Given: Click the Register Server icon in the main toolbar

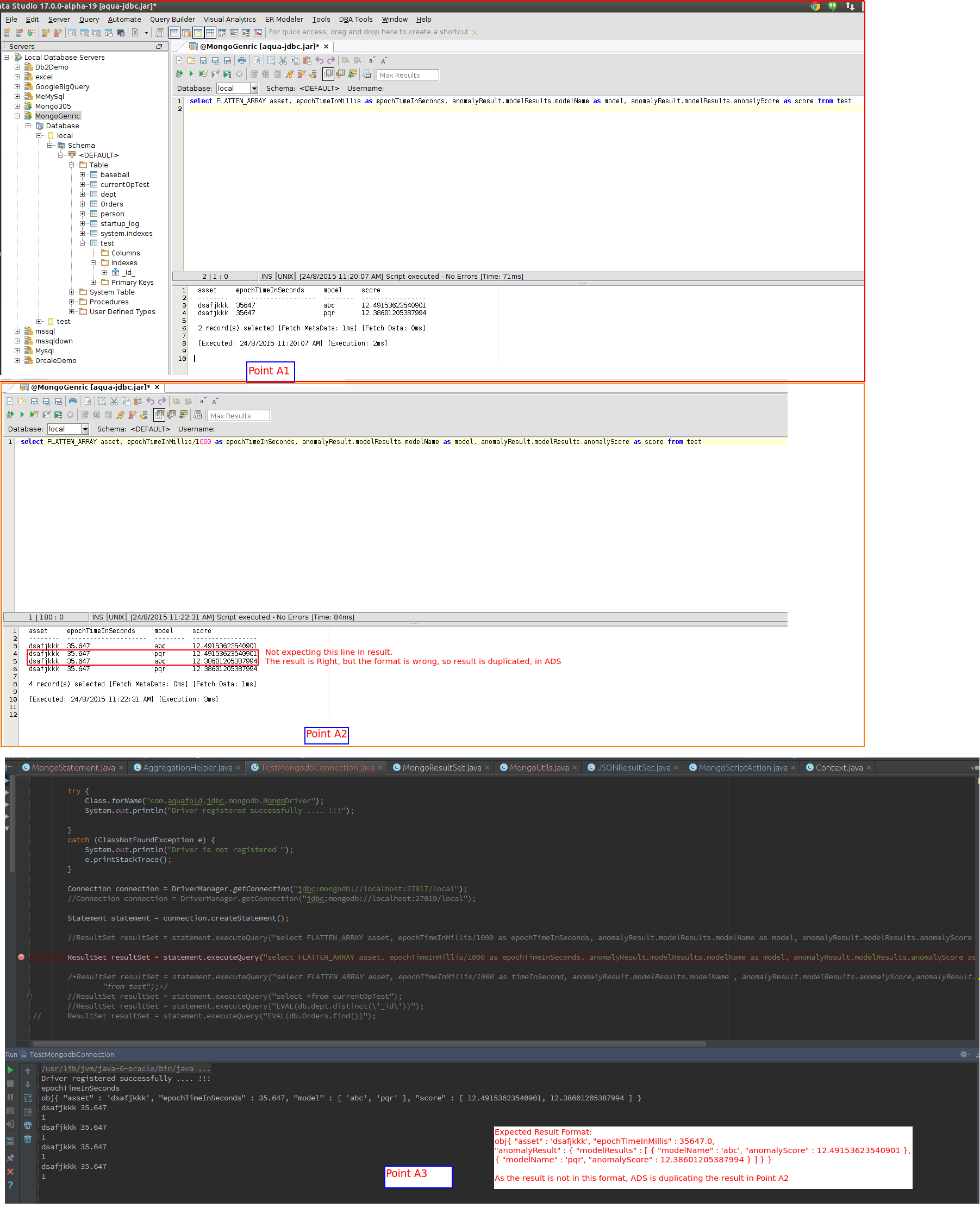Looking at the screenshot, I should coord(8,33).
